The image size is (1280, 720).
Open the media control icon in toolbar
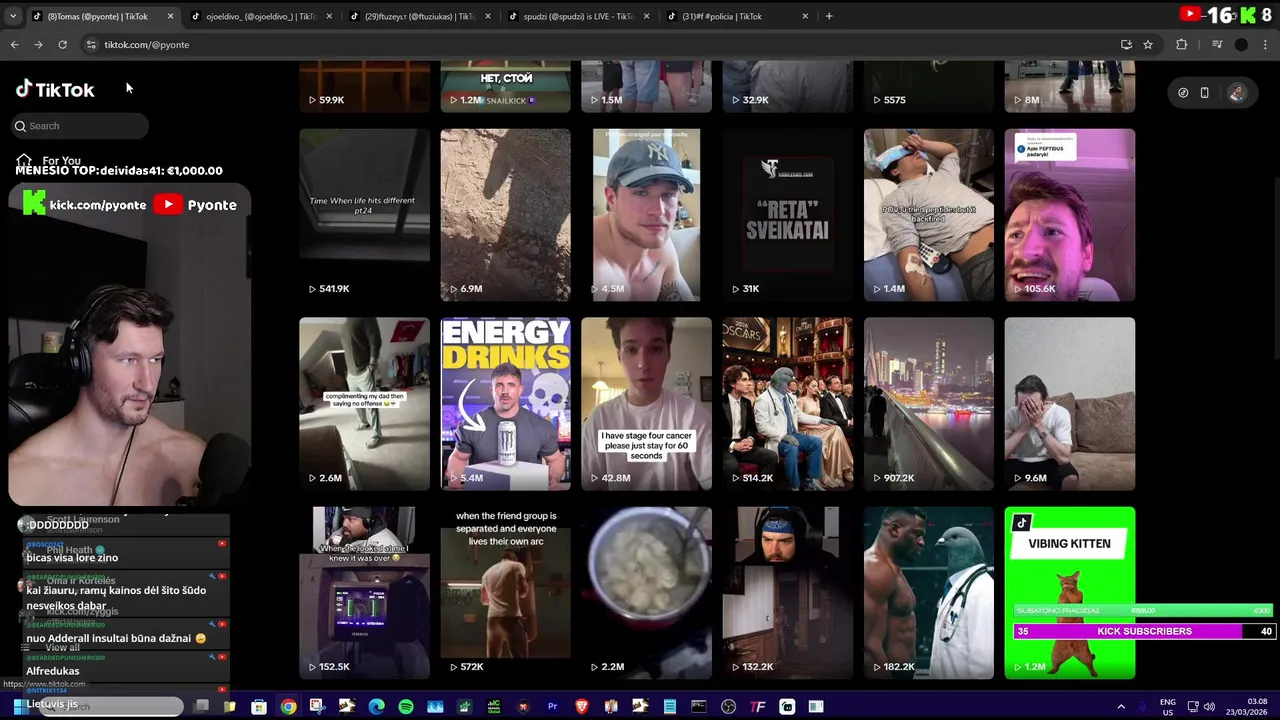coord(1217,44)
